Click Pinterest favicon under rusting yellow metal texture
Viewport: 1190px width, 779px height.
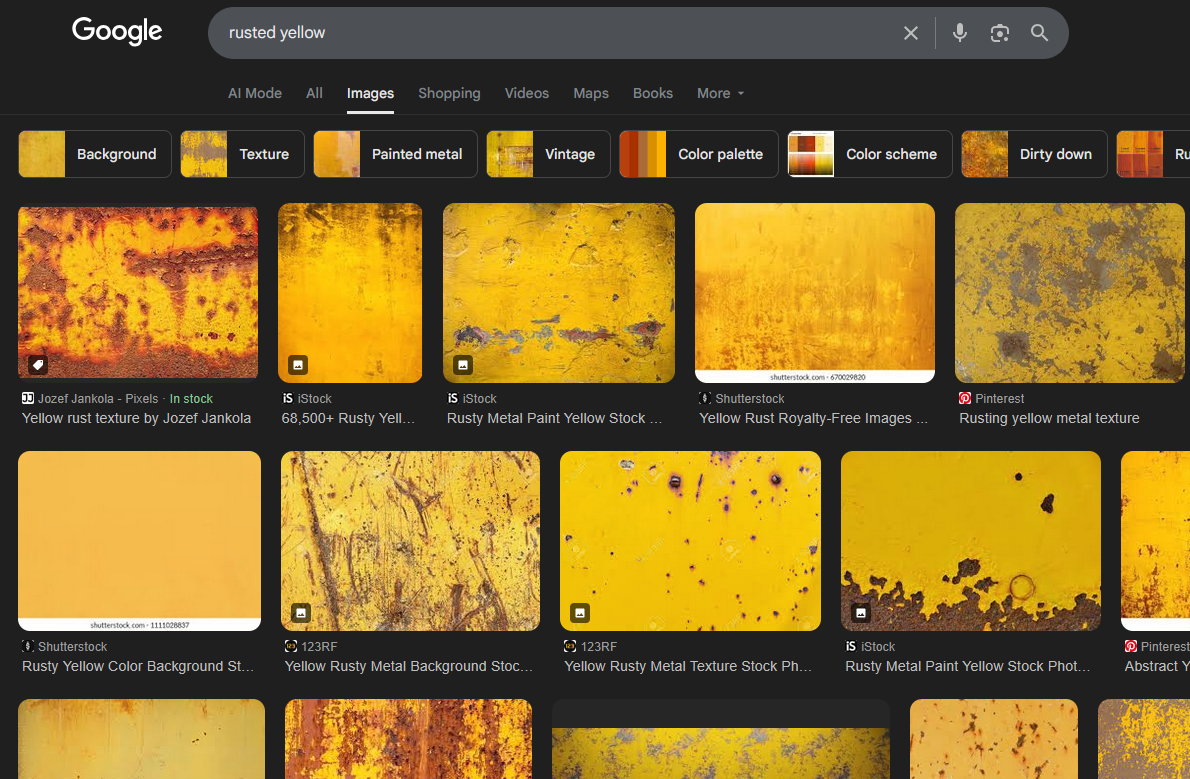click(965, 398)
